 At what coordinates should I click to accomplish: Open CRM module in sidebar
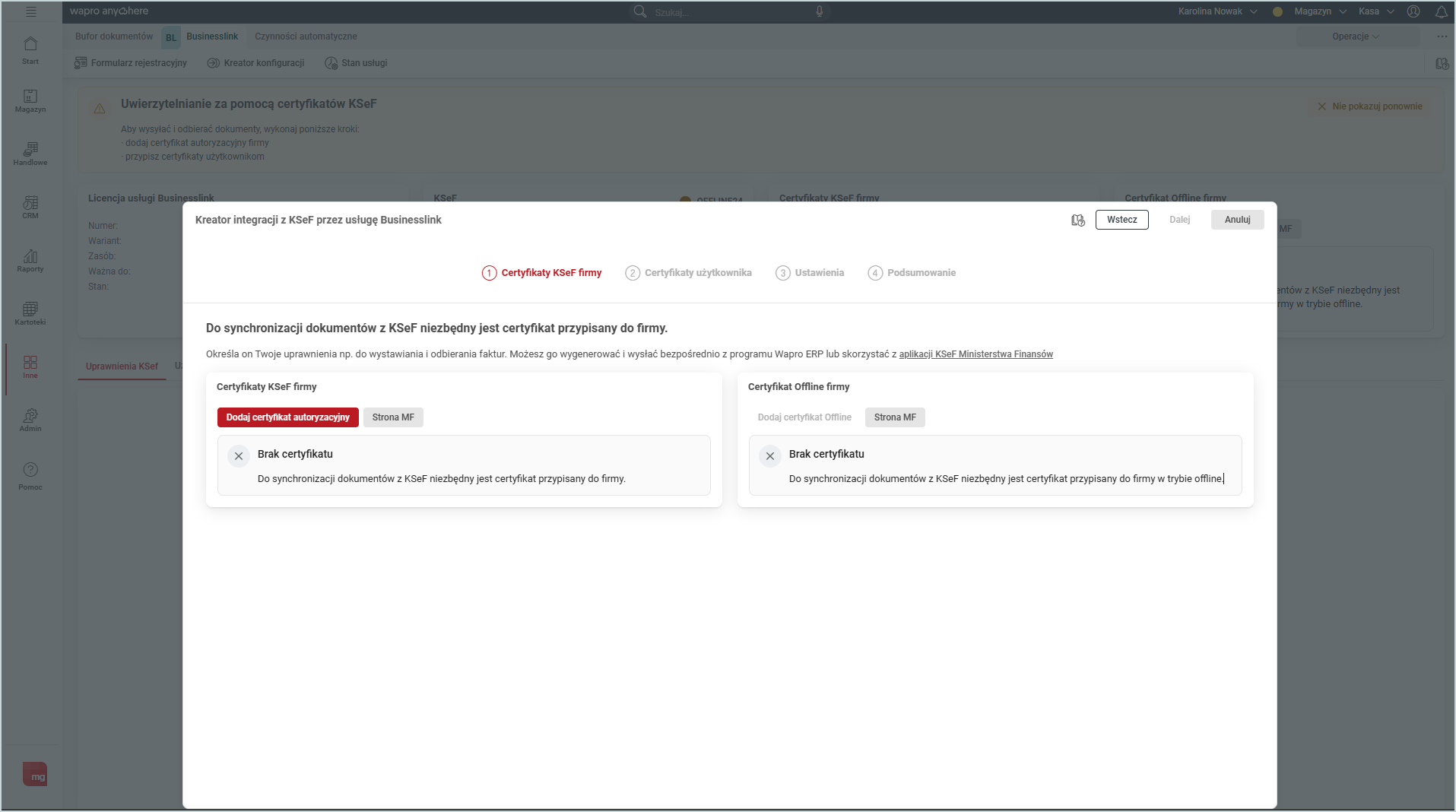30,208
